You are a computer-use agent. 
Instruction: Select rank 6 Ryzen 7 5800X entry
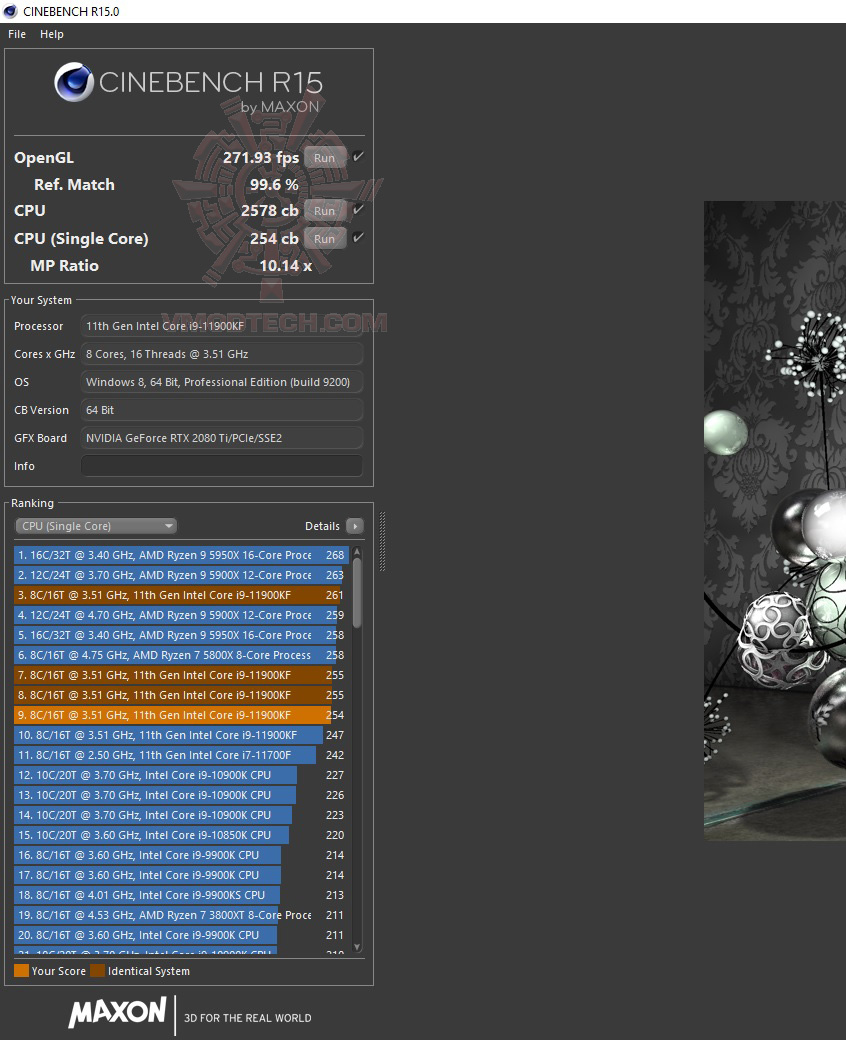[181, 655]
